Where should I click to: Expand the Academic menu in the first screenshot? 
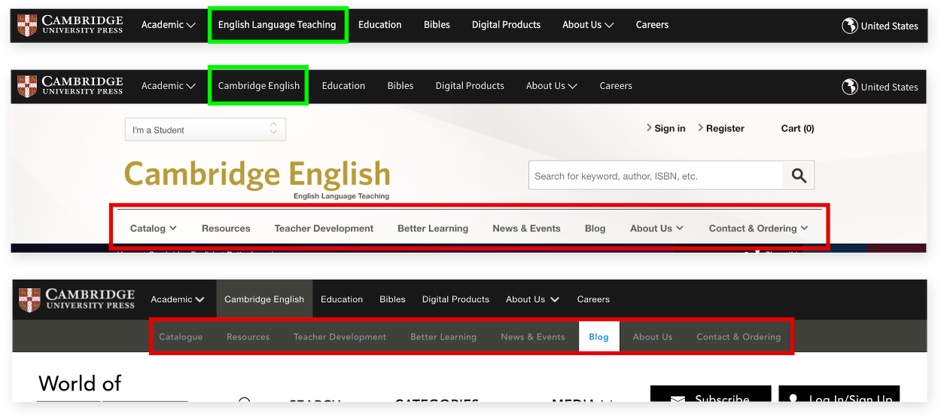(x=169, y=25)
